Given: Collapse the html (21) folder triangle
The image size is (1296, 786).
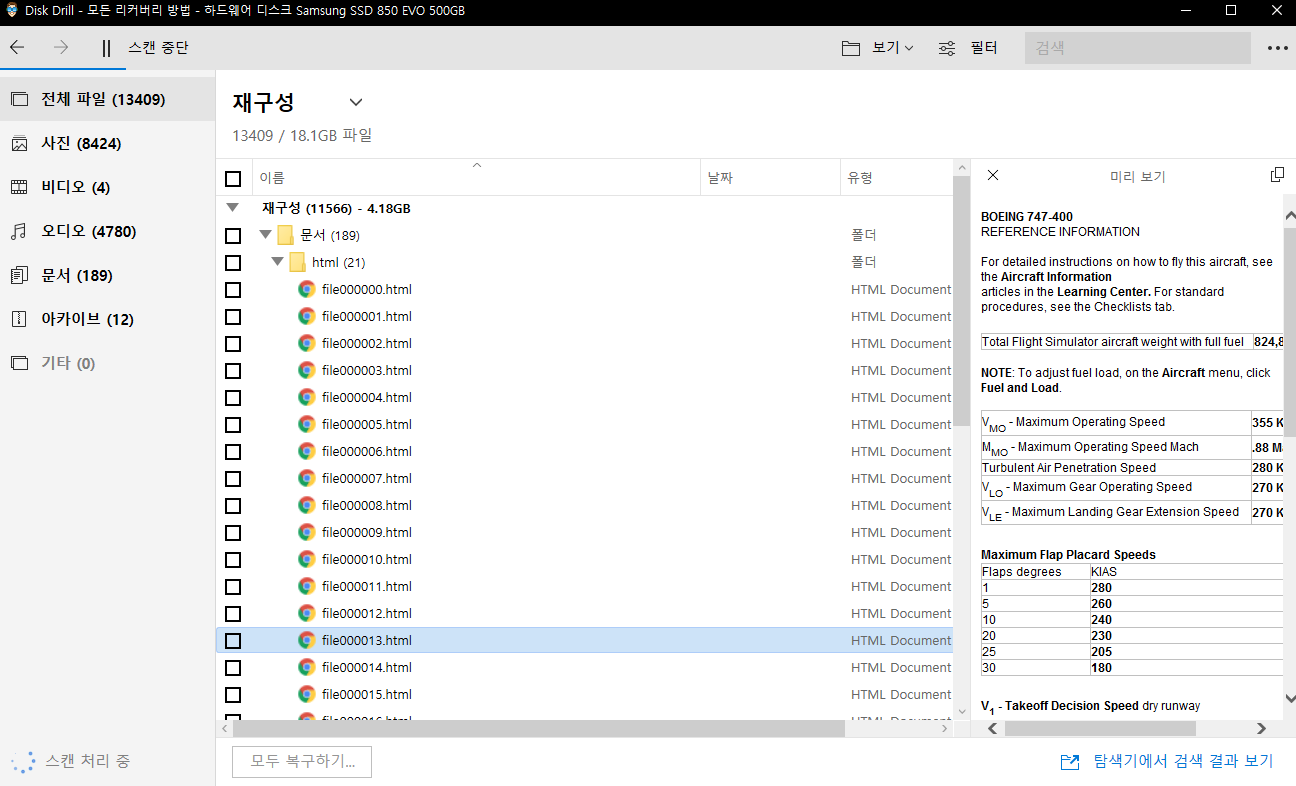Looking at the screenshot, I should (277, 262).
